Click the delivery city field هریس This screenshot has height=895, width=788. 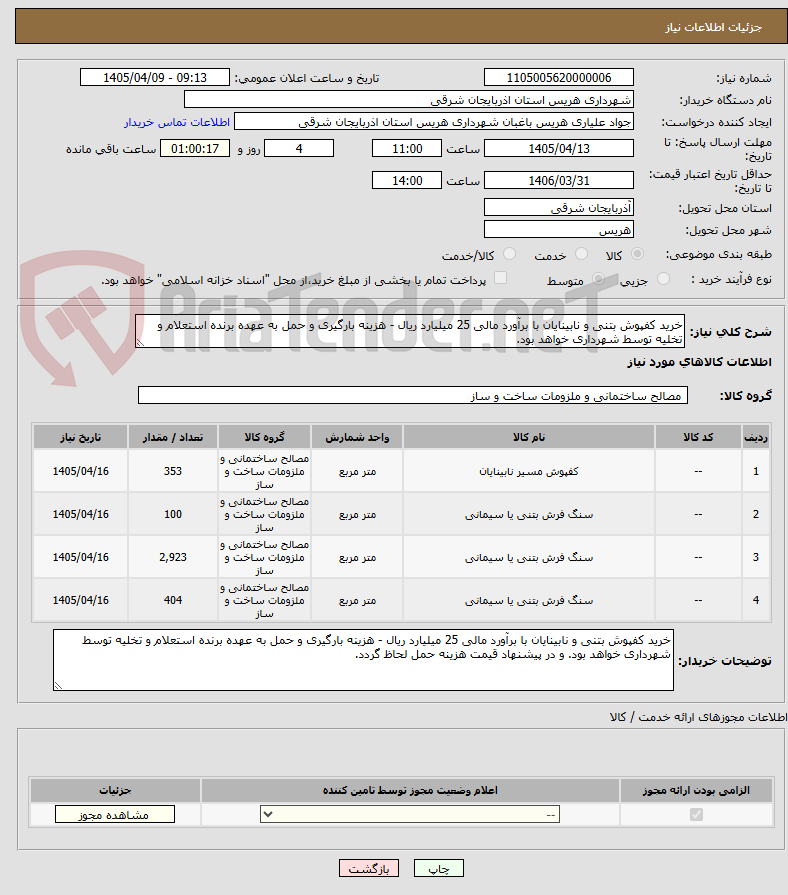click(559, 229)
